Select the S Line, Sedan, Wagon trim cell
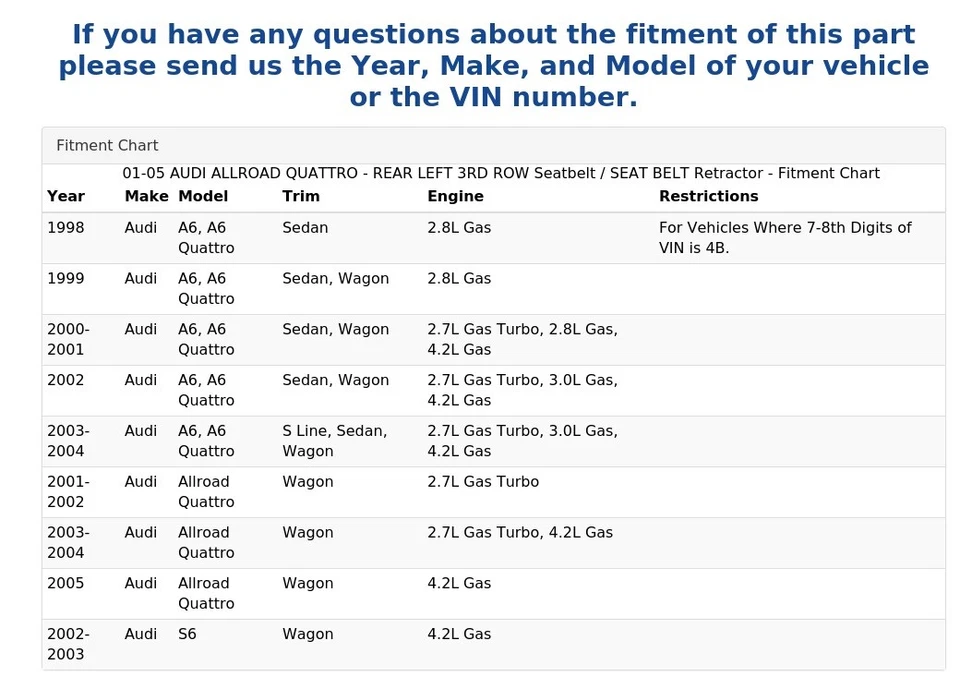The height and width of the screenshot is (689, 960). point(334,441)
